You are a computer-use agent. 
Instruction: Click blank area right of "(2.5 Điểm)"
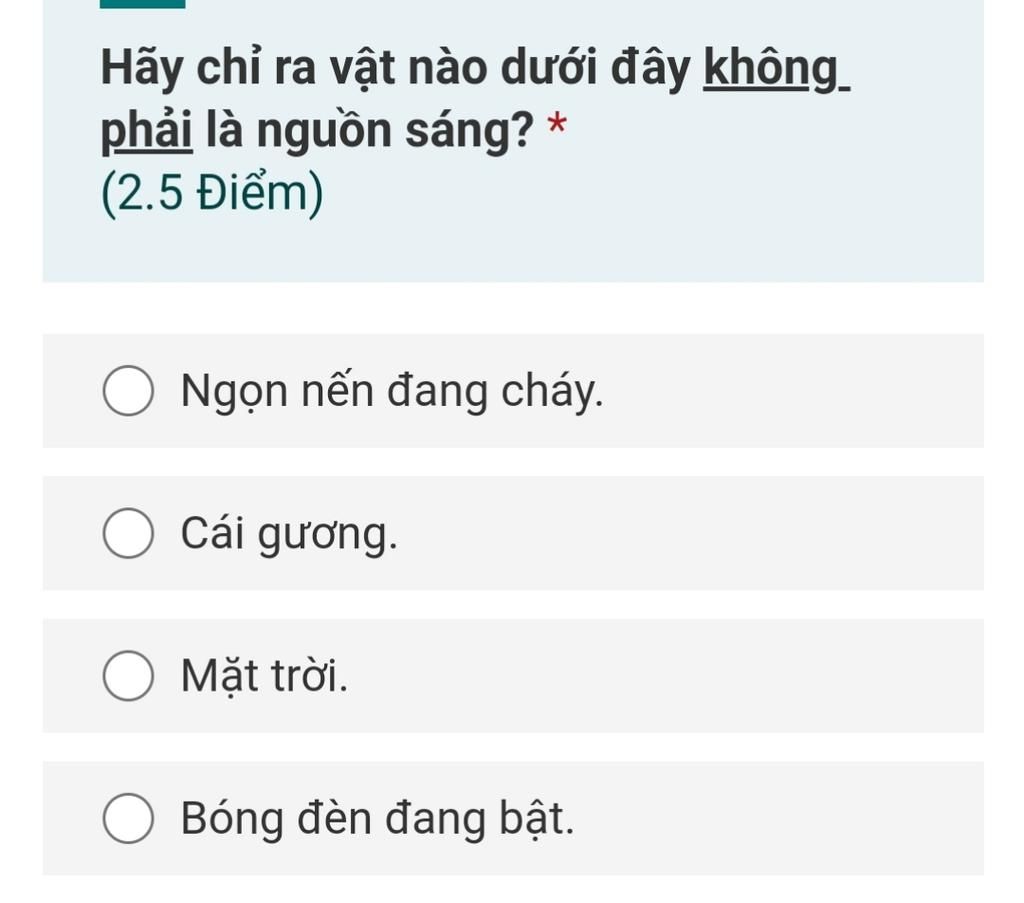pyautogui.click(x=650, y=194)
